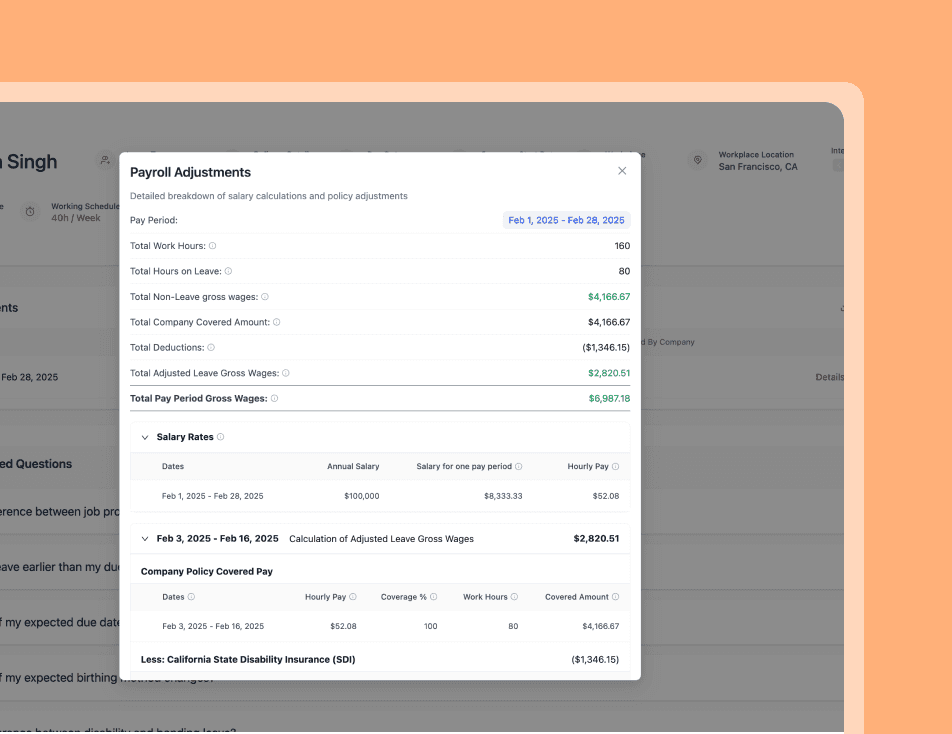
Task: Select the Total Work Hours value 160
Action: coord(622,246)
